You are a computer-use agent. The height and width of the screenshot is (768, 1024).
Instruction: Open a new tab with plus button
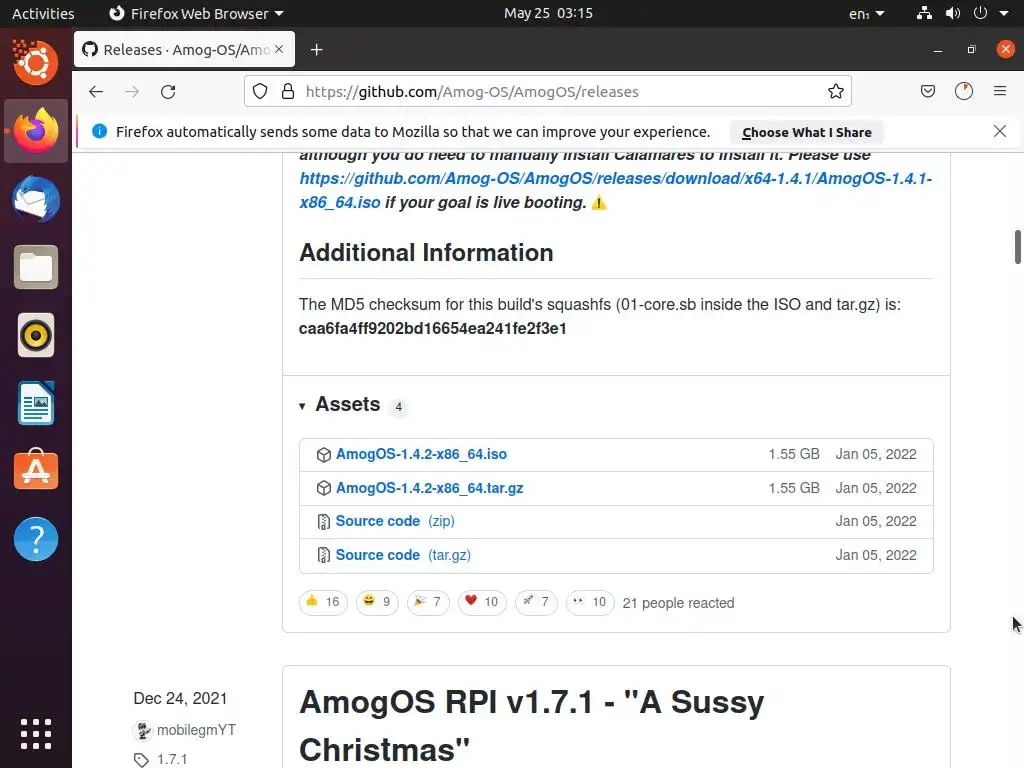(x=317, y=50)
